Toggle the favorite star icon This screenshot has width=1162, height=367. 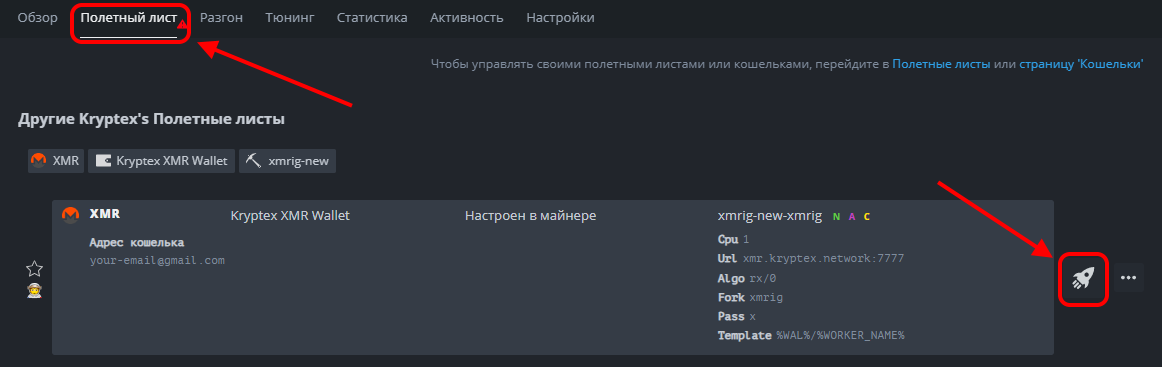pyautogui.click(x=35, y=269)
